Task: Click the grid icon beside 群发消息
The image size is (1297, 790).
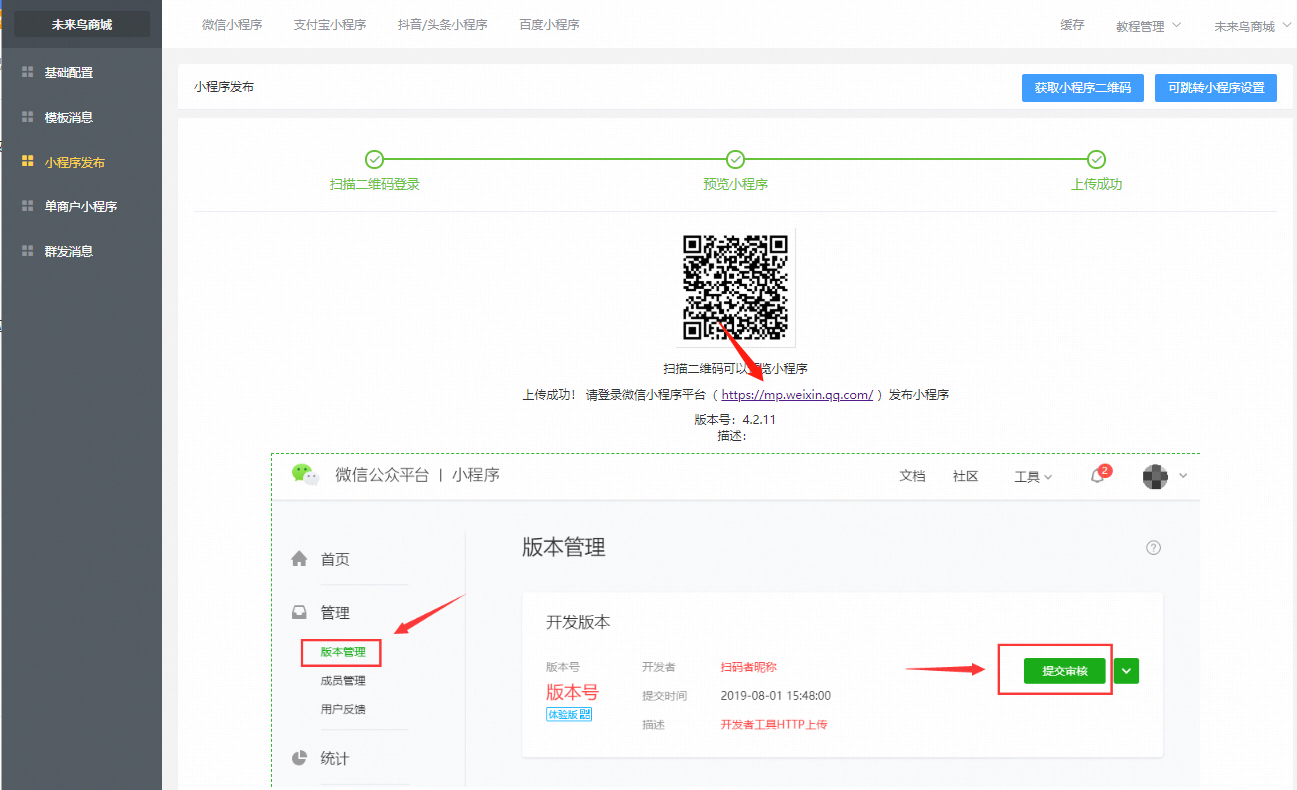Action: click(x=28, y=251)
